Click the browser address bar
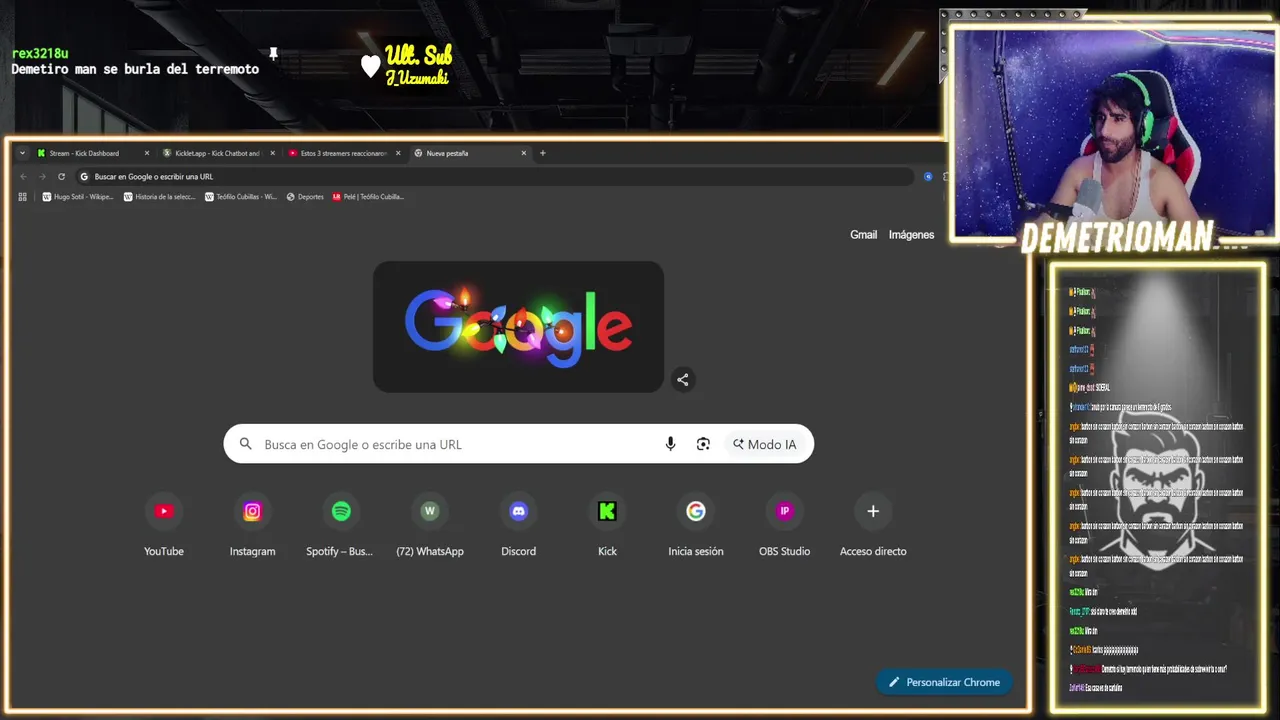 [495, 176]
